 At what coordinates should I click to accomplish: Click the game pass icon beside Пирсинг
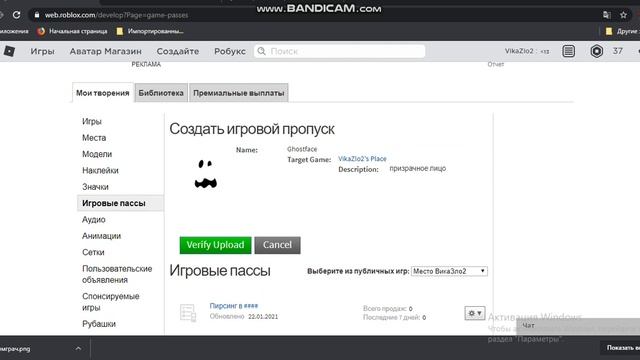pyautogui.click(x=188, y=313)
